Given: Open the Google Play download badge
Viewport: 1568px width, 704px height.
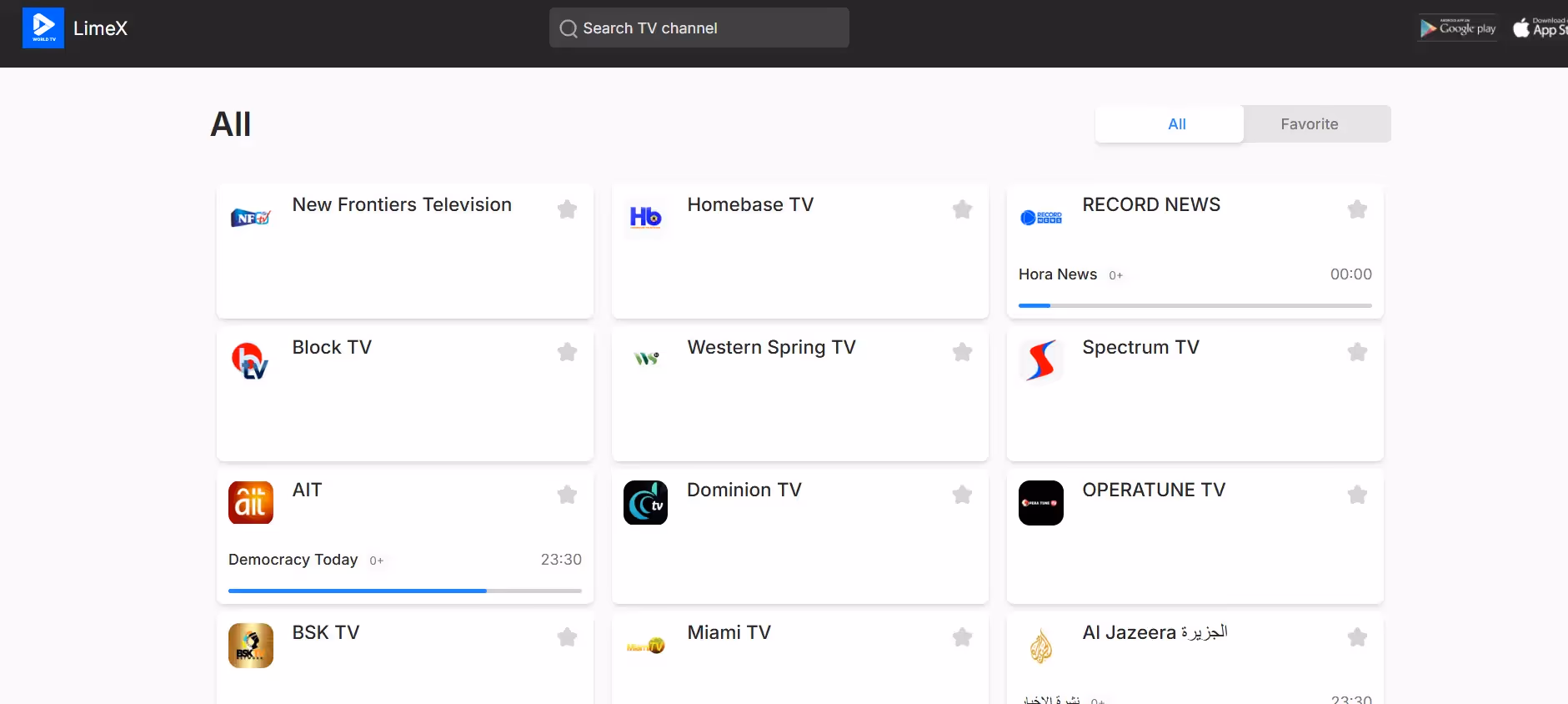Looking at the screenshot, I should [1457, 28].
